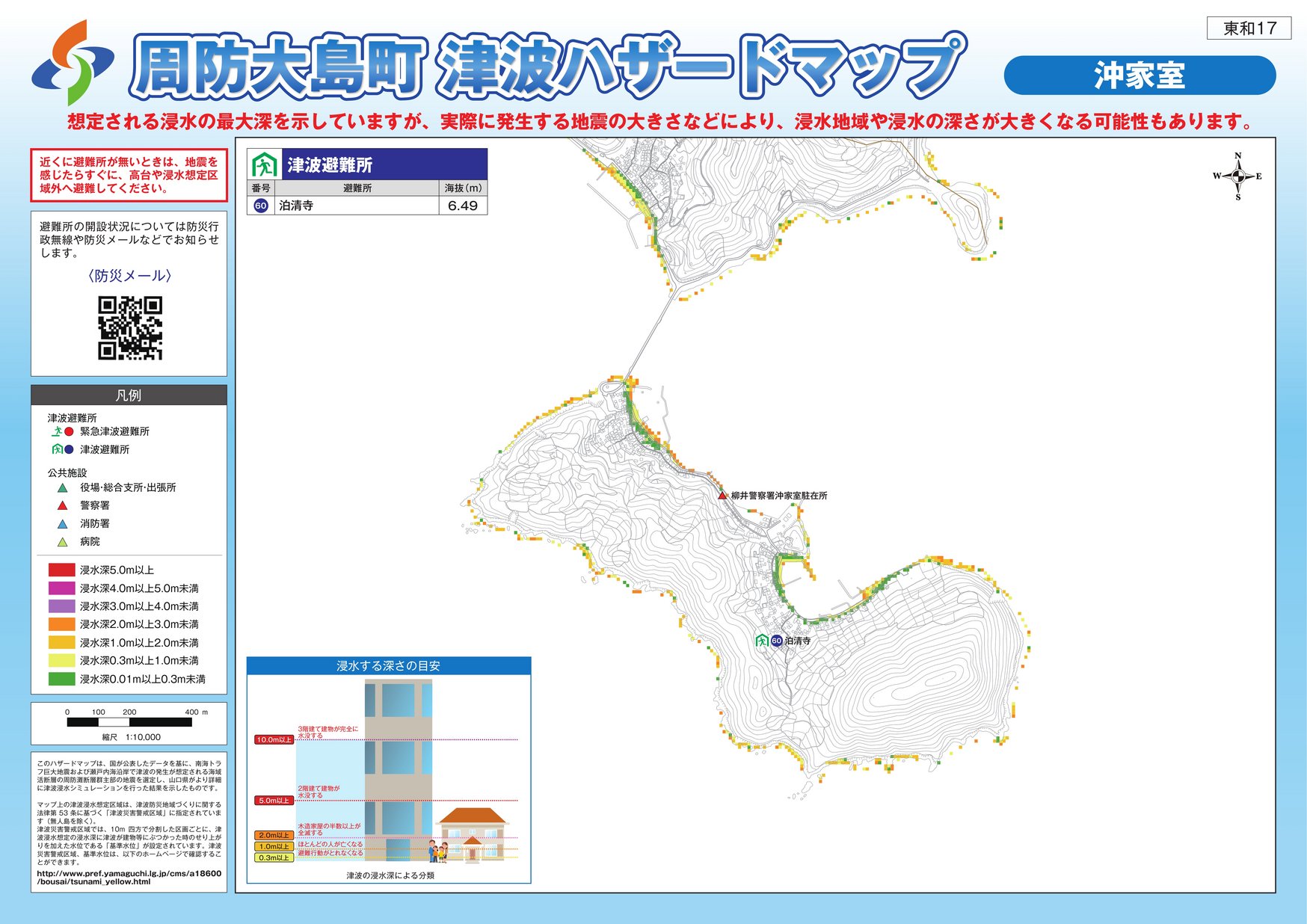1307x924 pixels.
Task: Click the 1.0m以上 depth label
Action: [x=274, y=847]
